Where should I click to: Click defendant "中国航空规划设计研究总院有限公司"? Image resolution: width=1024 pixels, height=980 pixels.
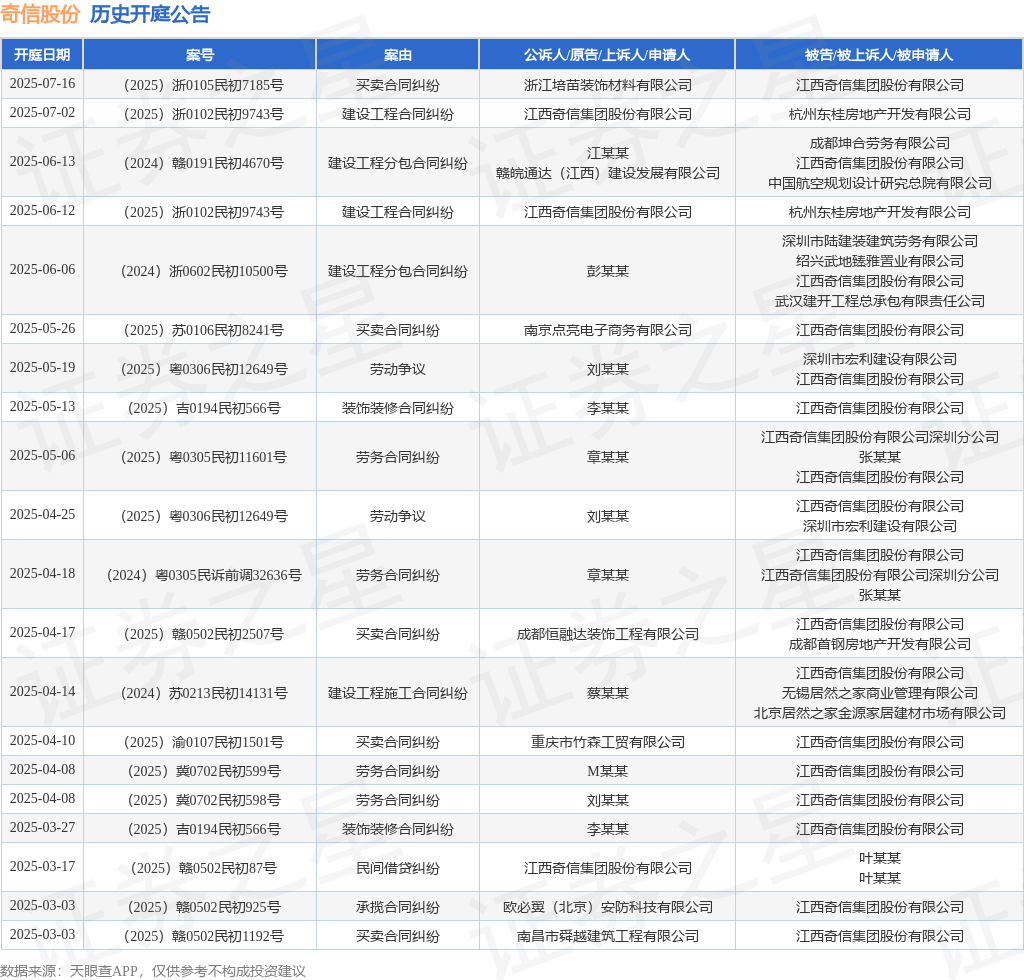[880, 183]
